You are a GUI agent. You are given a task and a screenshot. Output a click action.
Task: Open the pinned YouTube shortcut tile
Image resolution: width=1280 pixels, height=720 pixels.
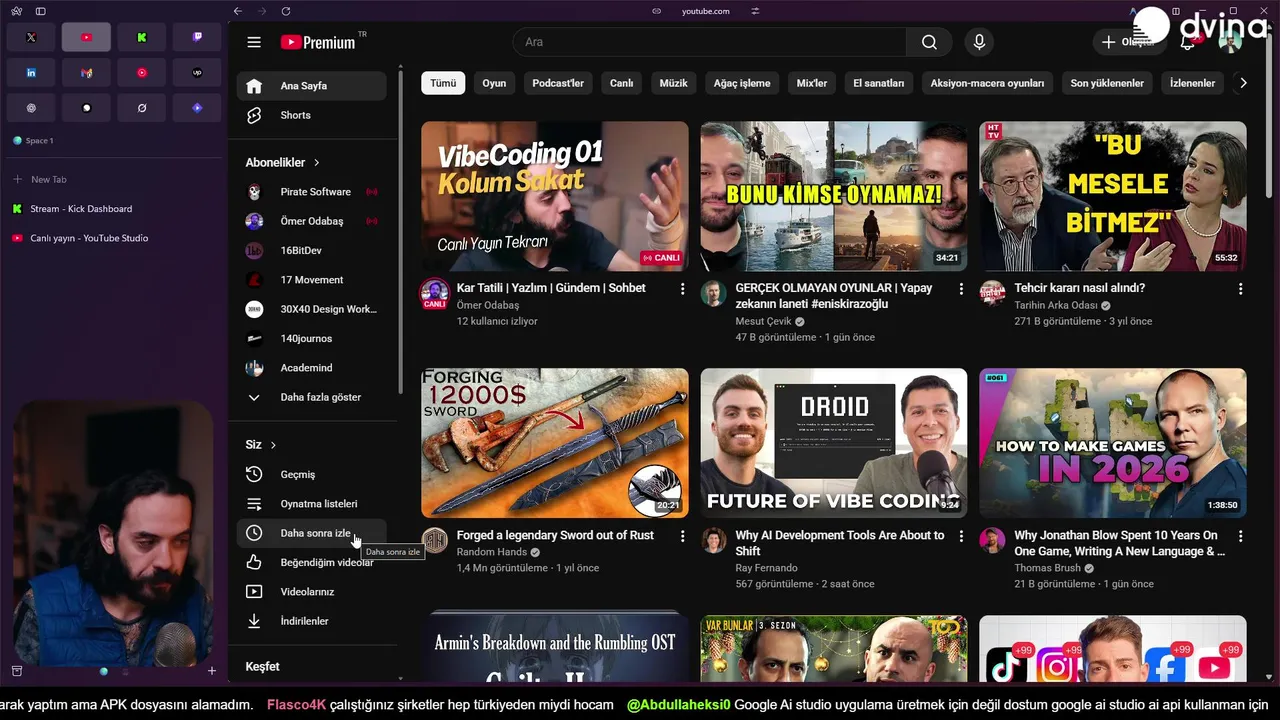(86, 37)
